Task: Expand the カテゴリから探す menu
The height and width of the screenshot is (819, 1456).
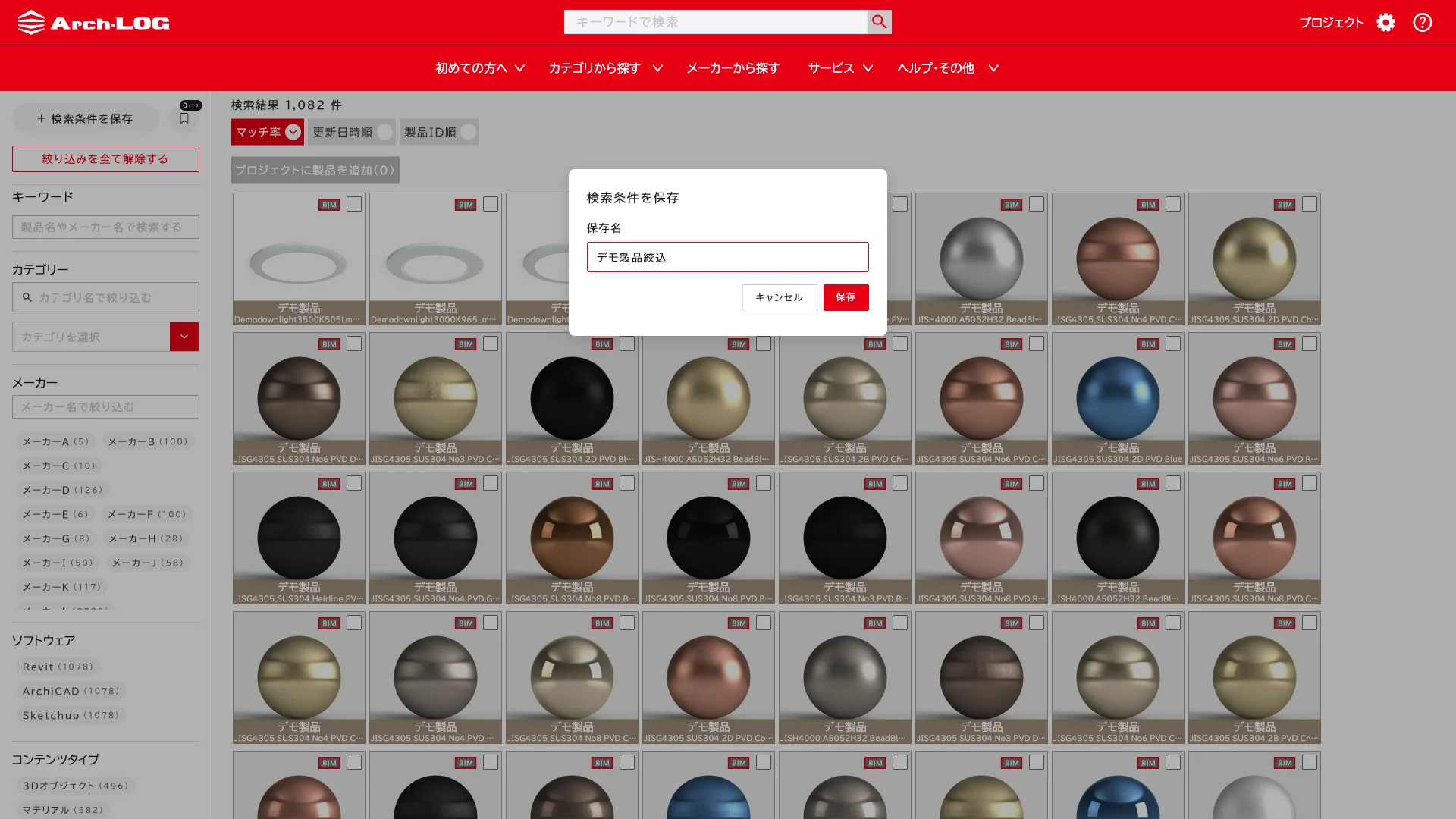Action: (606, 68)
